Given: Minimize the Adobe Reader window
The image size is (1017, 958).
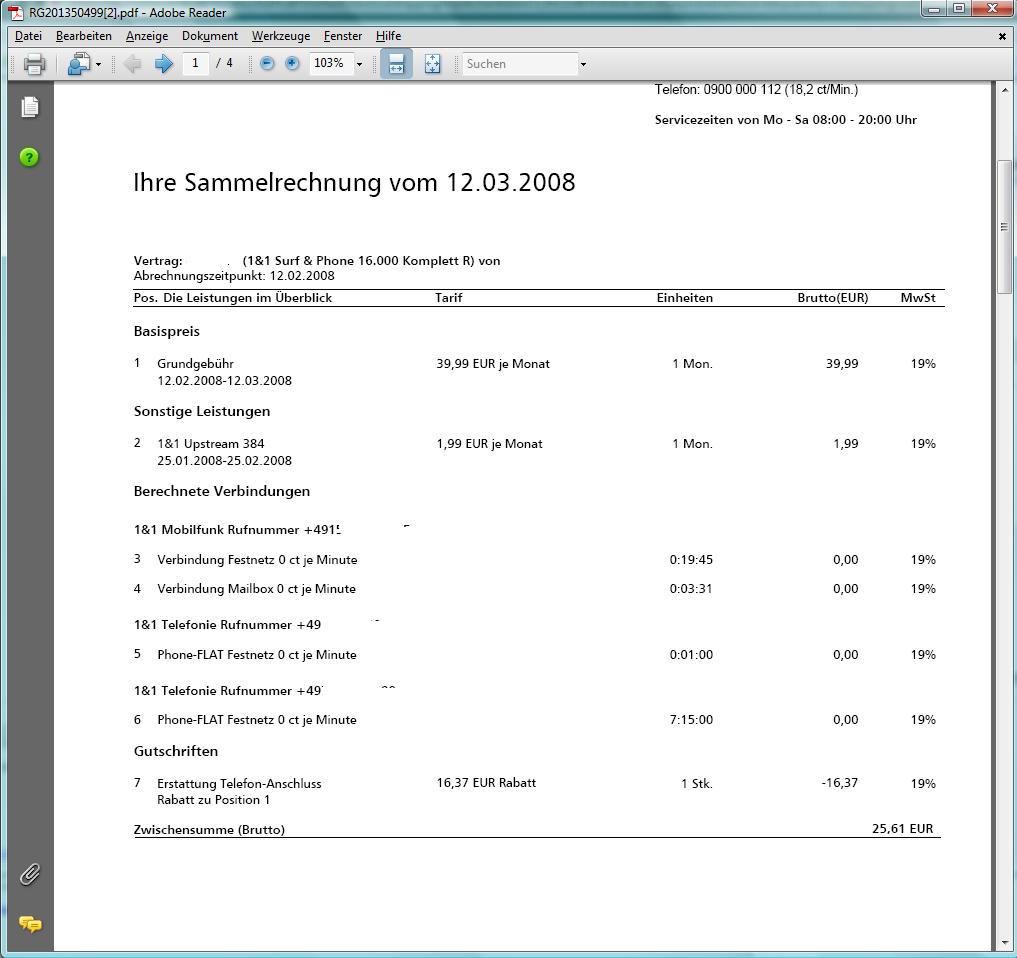Looking at the screenshot, I should coord(934,9).
